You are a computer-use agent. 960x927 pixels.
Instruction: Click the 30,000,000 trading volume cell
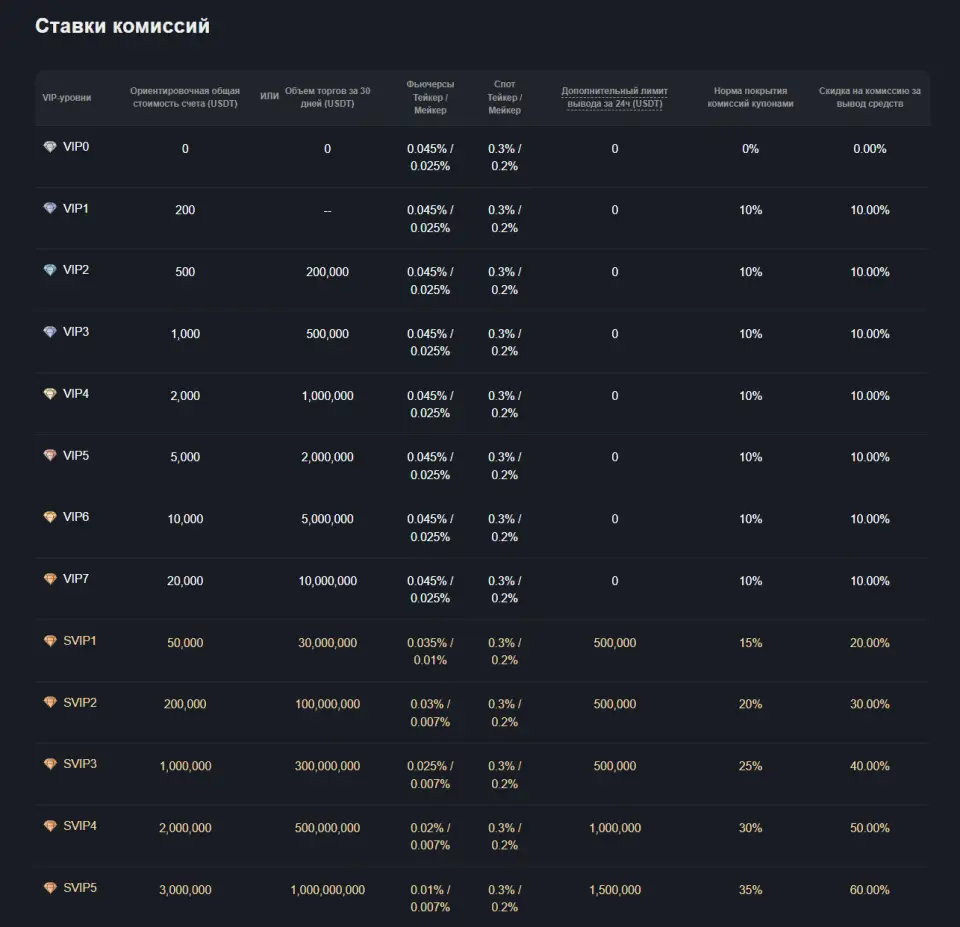click(x=328, y=643)
